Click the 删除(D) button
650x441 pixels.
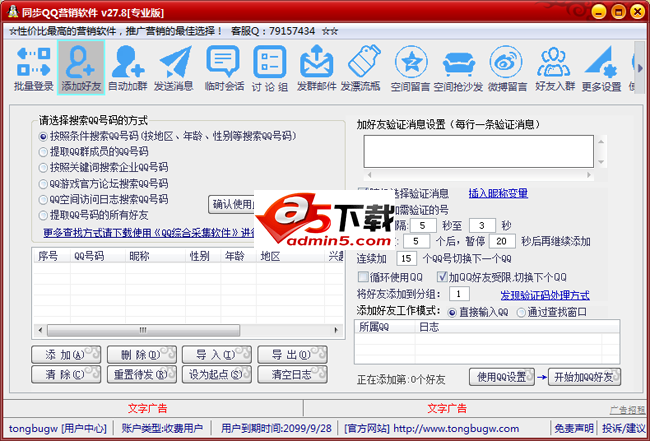142,355
